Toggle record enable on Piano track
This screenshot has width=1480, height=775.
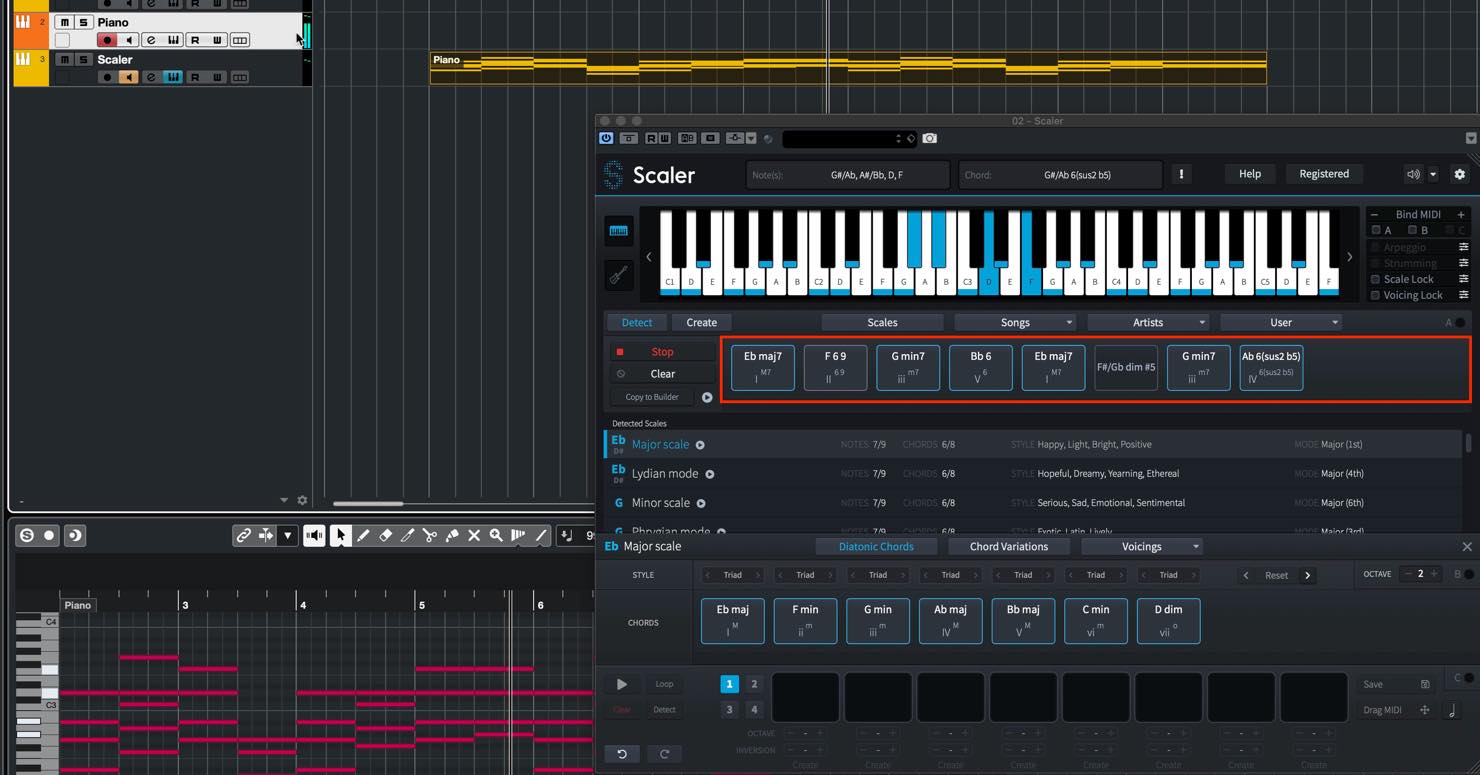pyautogui.click(x=107, y=40)
